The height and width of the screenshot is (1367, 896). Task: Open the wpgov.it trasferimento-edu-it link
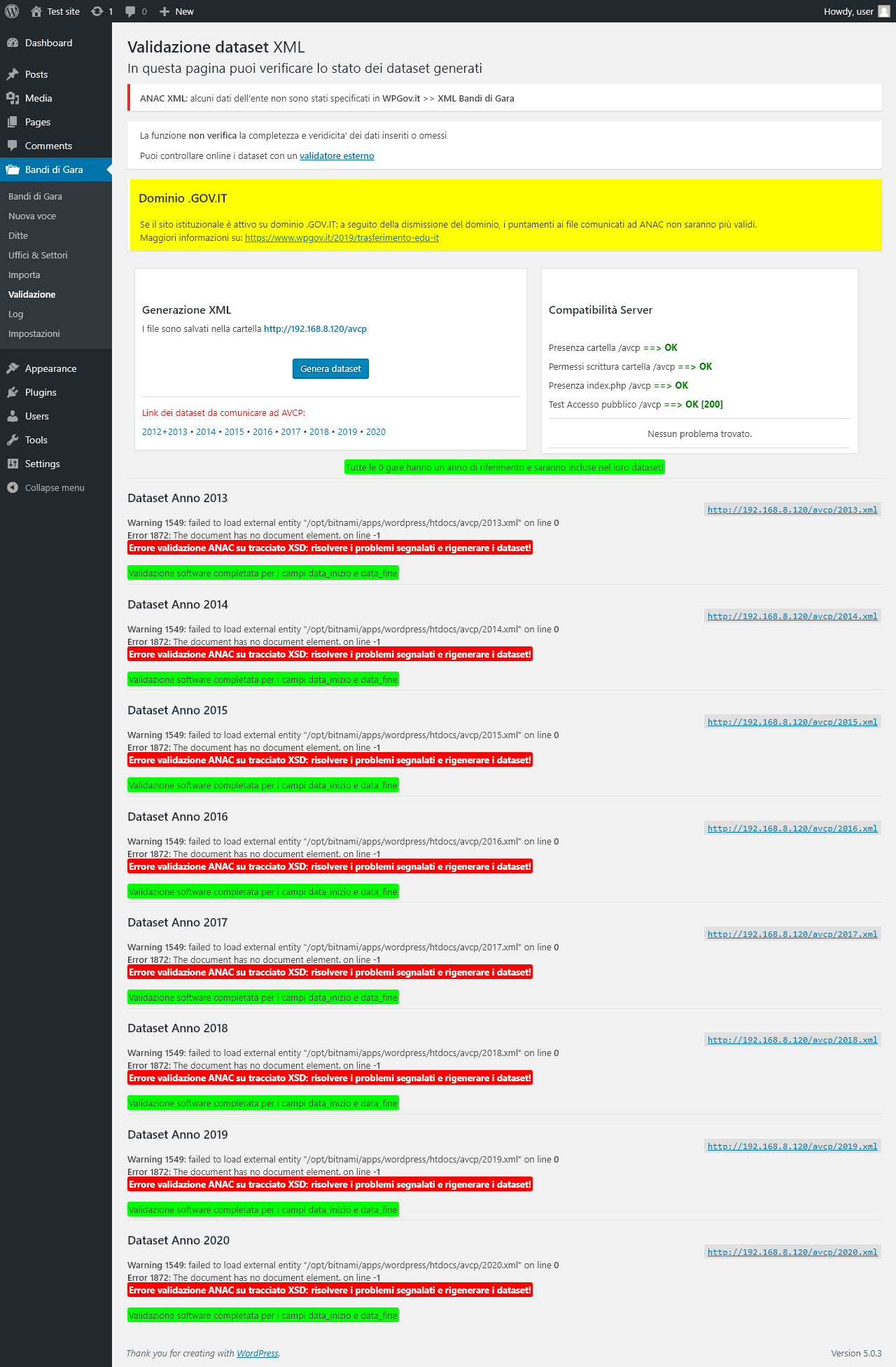(x=342, y=238)
